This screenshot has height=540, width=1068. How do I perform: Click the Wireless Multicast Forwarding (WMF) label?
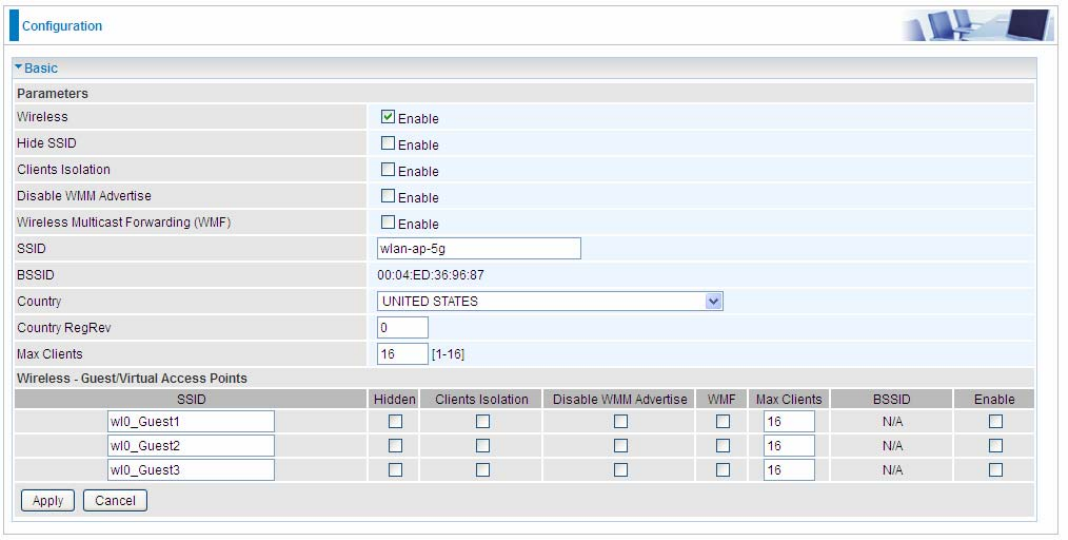[x=124, y=223]
